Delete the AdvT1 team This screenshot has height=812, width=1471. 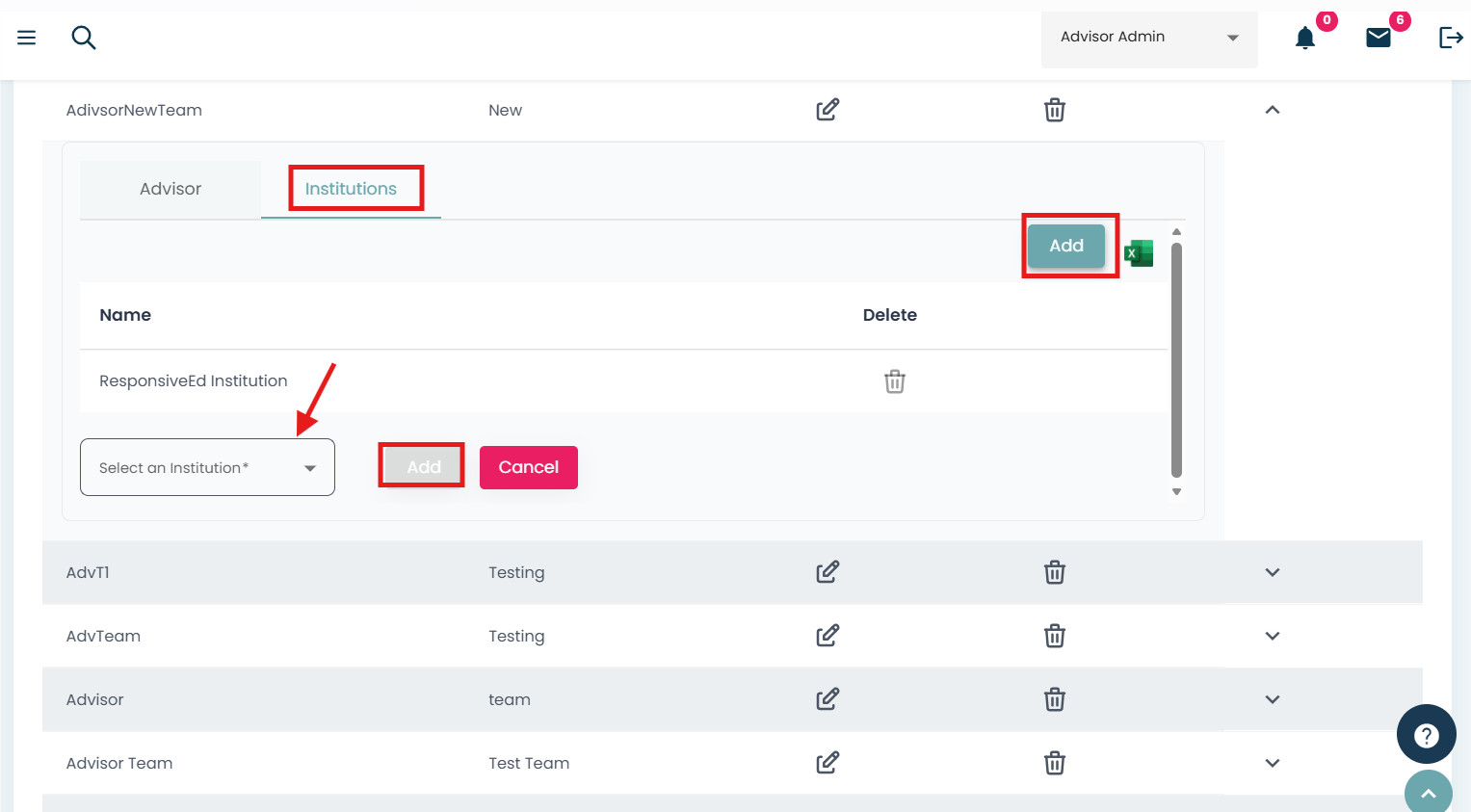(x=1055, y=572)
